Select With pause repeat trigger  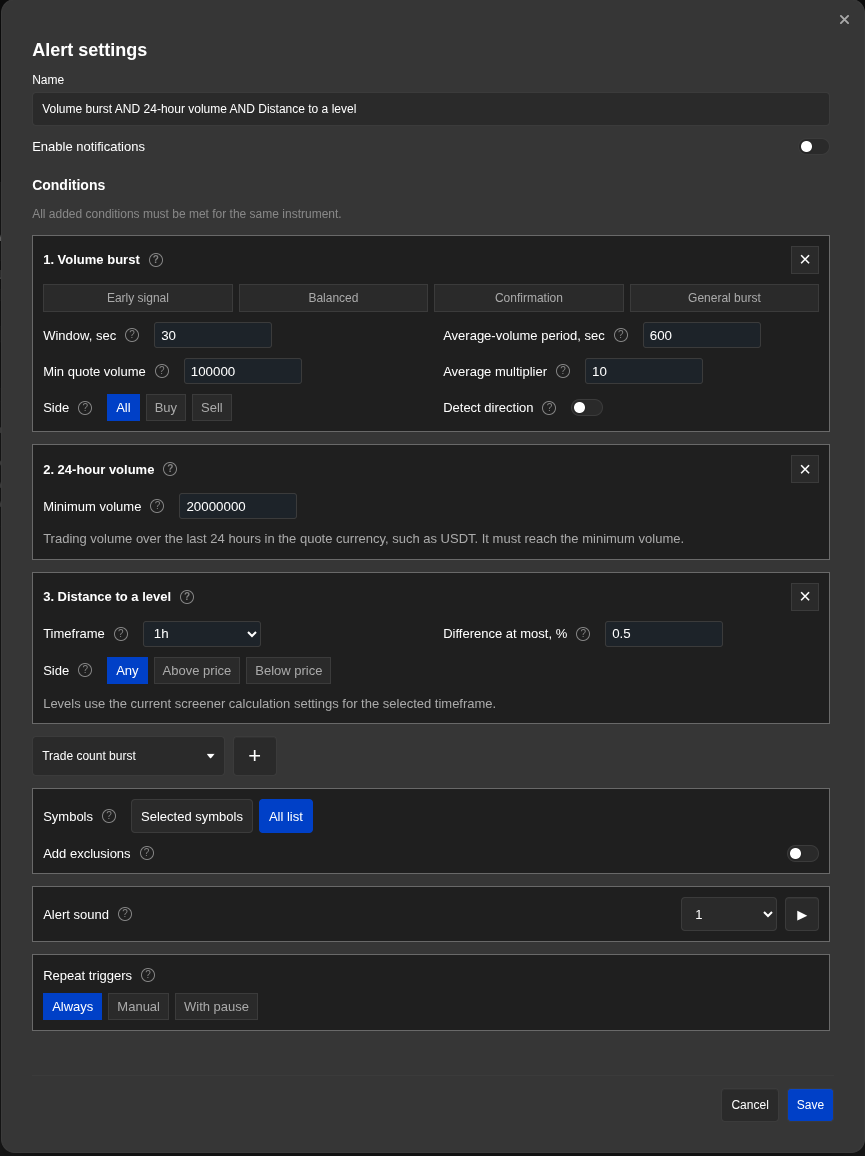pyautogui.click(x=216, y=1006)
